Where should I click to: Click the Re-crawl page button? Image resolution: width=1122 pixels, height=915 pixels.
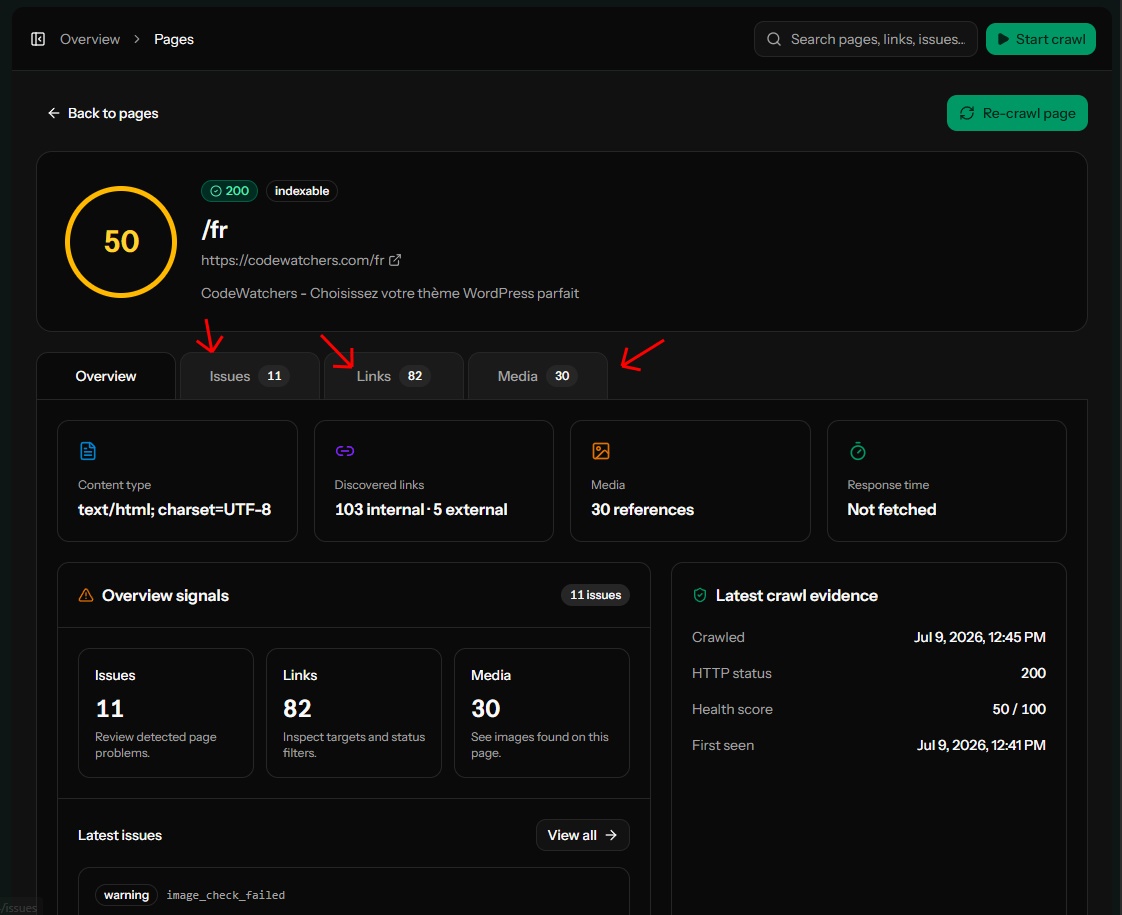coord(1017,113)
